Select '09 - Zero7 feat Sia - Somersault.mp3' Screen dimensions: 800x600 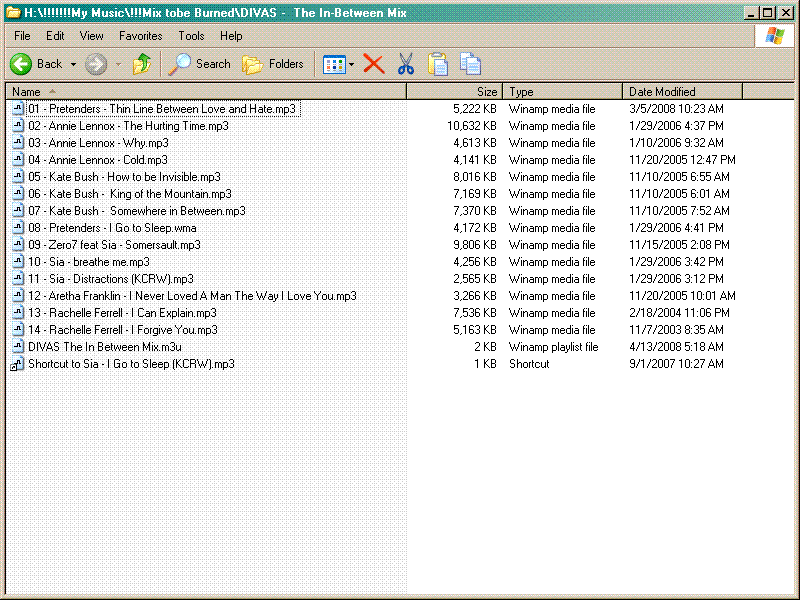(x=114, y=245)
